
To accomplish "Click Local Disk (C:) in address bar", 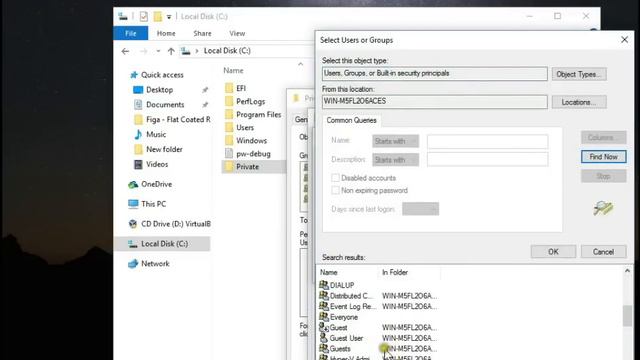I will (x=227, y=51).
